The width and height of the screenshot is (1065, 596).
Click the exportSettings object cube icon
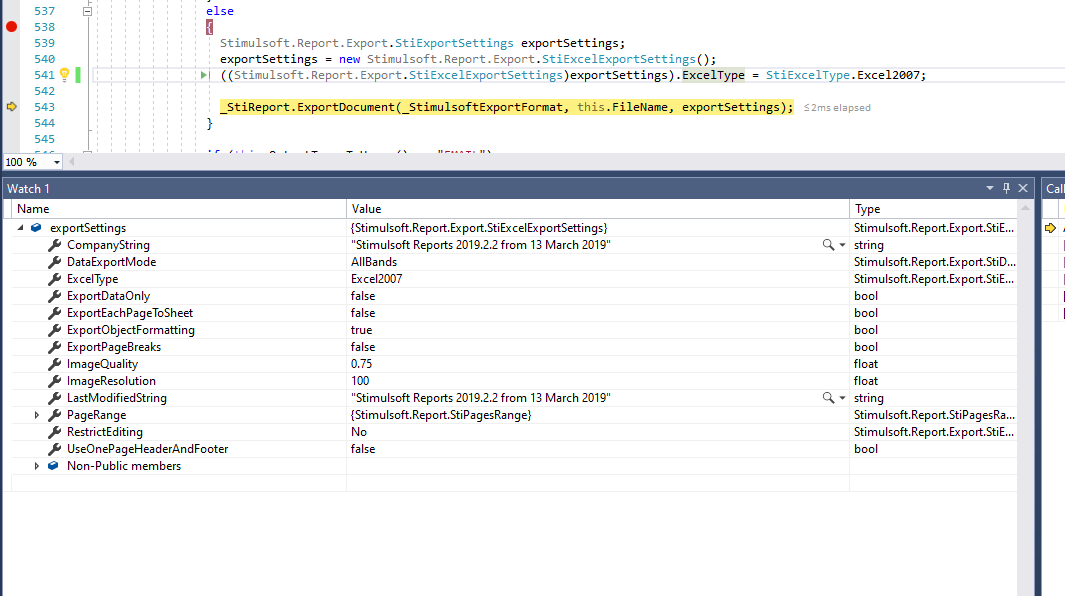coord(36,228)
